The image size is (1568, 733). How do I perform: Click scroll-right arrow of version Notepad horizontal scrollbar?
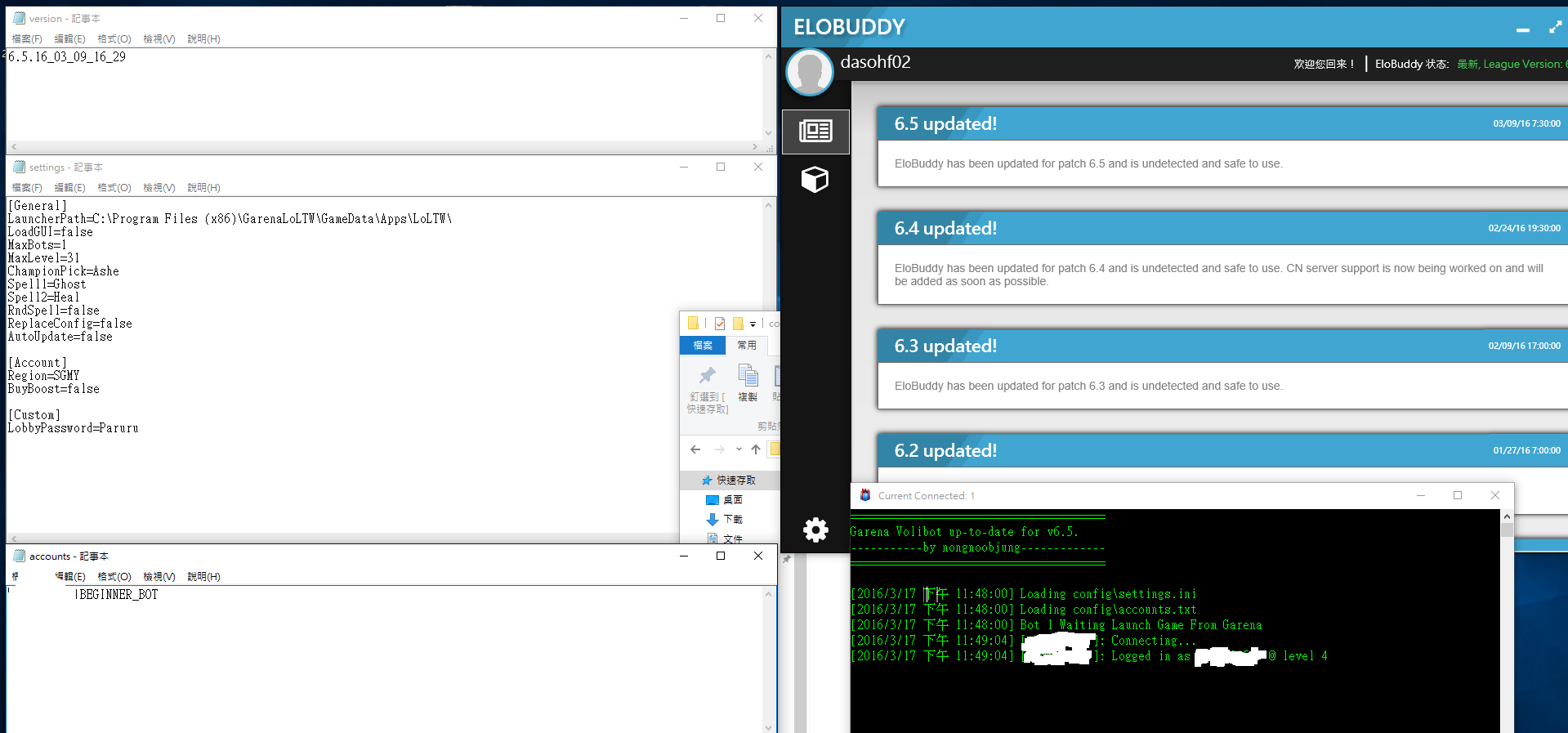754,147
